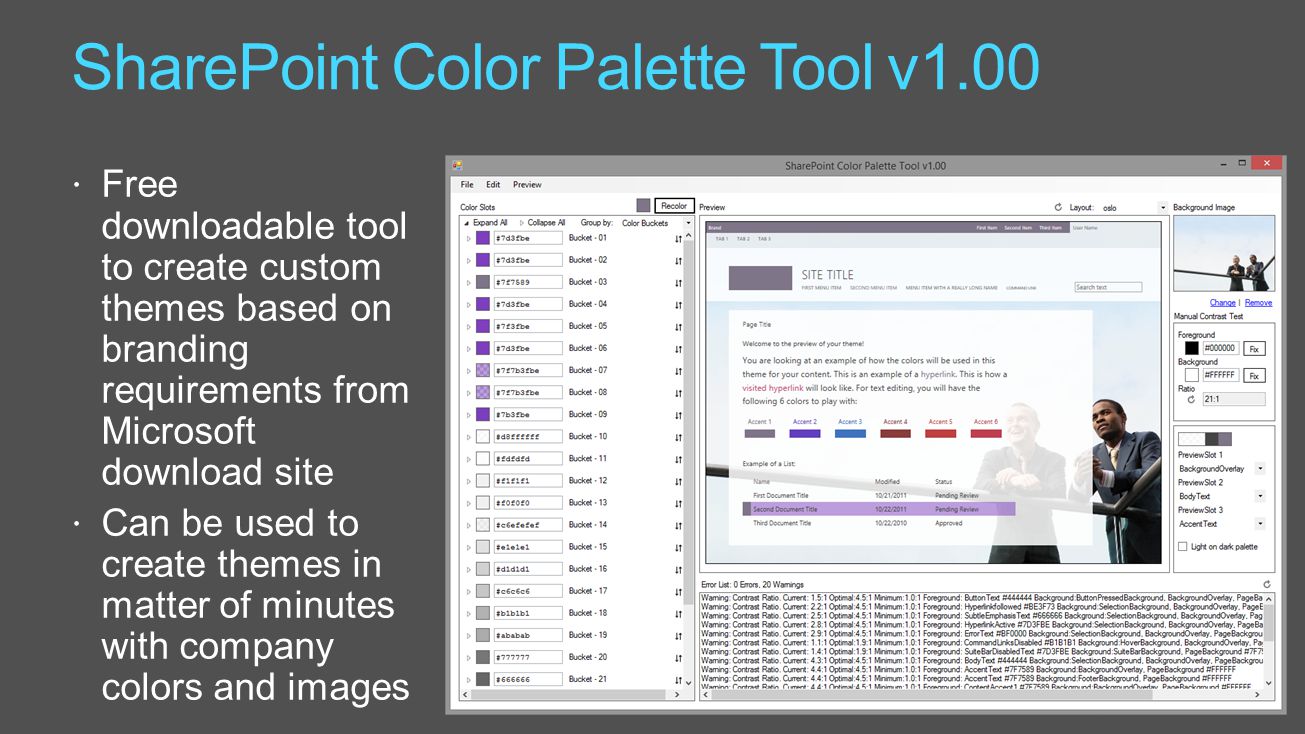This screenshot has width=1305, height=734.
Task: Click Expand All in Color Slots
Action: [x=490, y=223]
